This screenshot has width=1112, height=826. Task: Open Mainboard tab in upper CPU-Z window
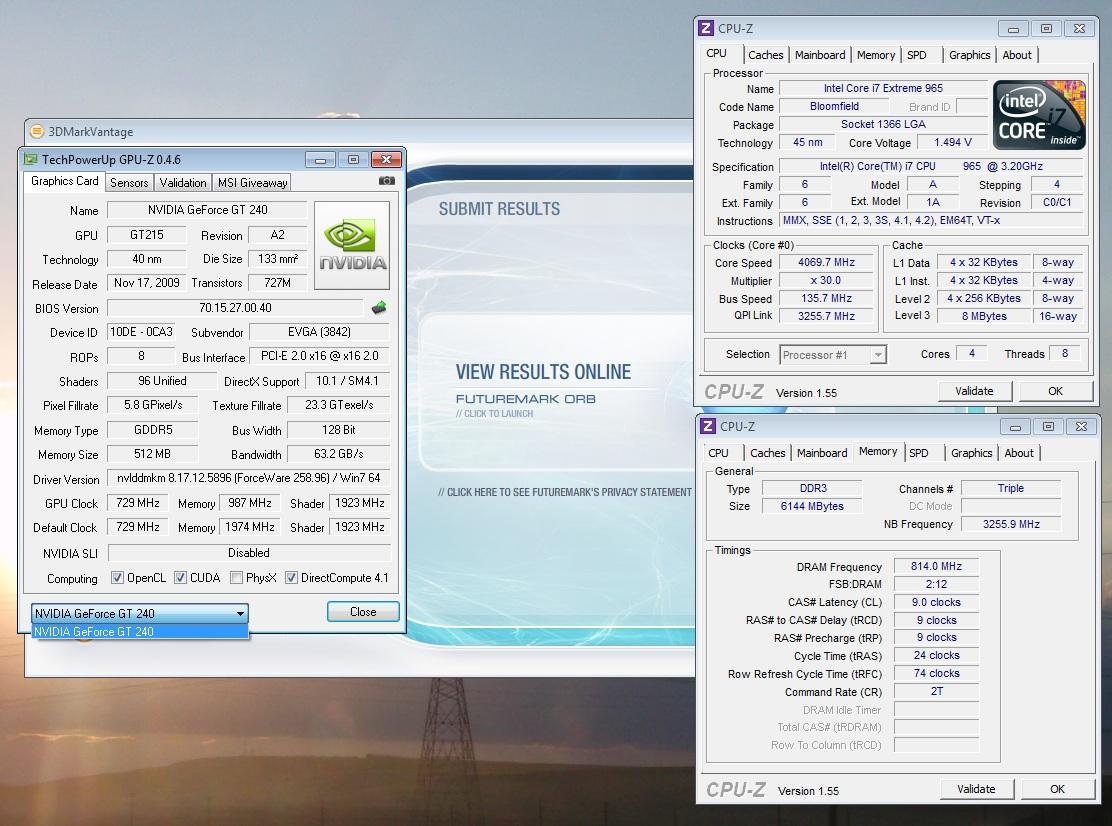(820, 55)
